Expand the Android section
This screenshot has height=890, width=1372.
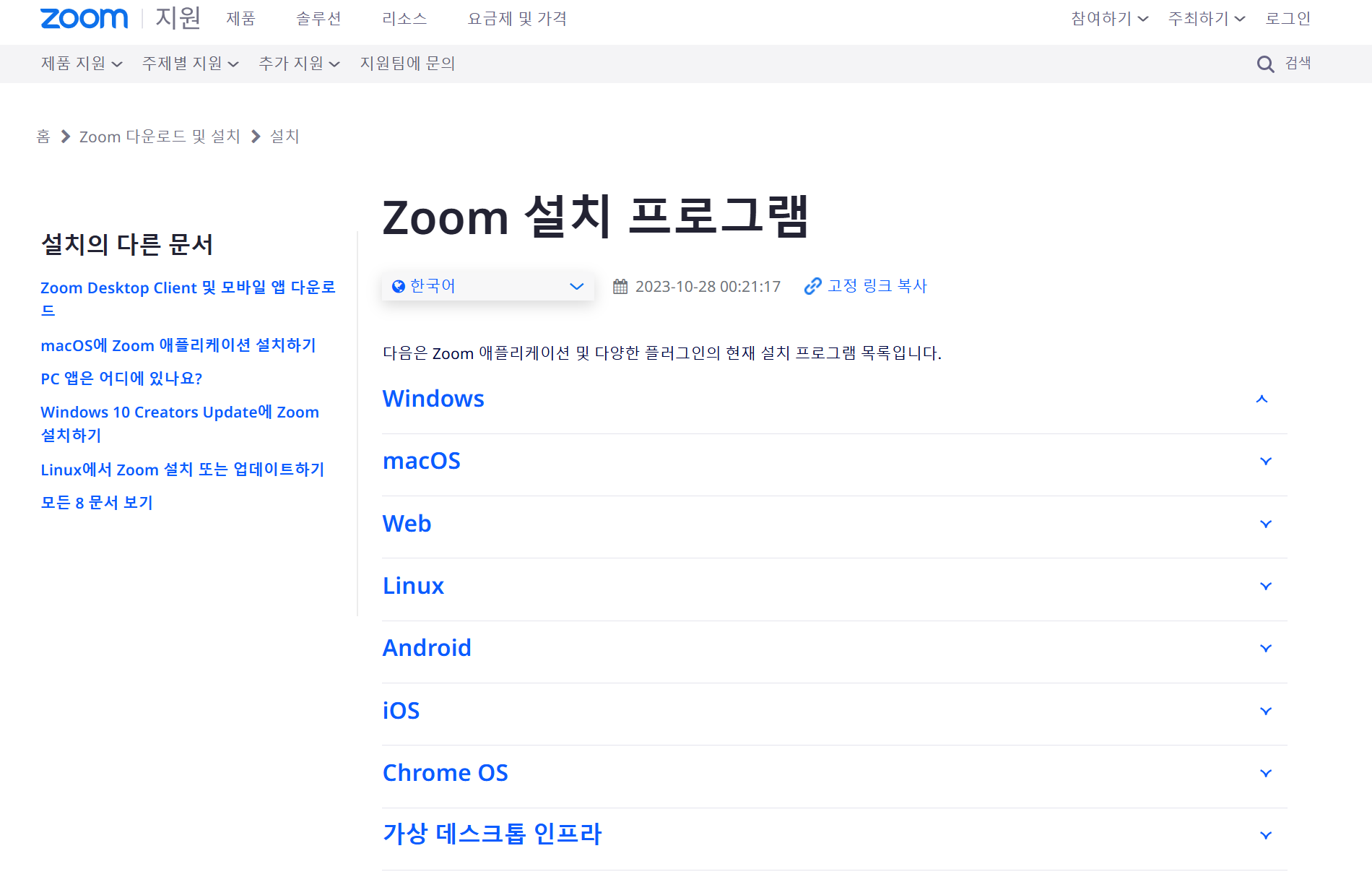click(1265, 649)
